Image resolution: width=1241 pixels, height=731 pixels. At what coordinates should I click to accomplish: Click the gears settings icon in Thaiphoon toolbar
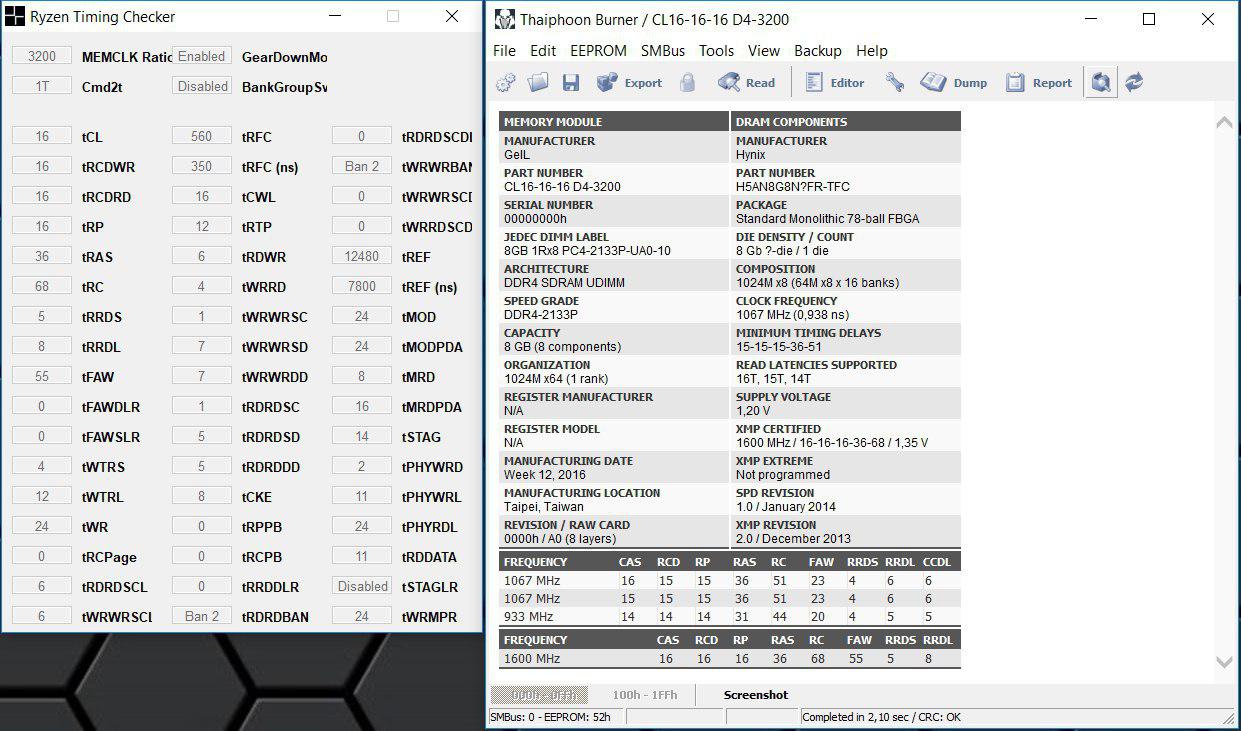tap(506, 83)
